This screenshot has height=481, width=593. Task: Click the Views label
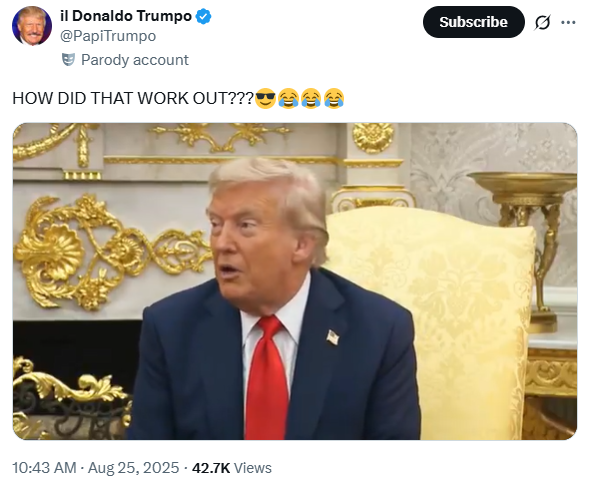(x=253, y=468)
